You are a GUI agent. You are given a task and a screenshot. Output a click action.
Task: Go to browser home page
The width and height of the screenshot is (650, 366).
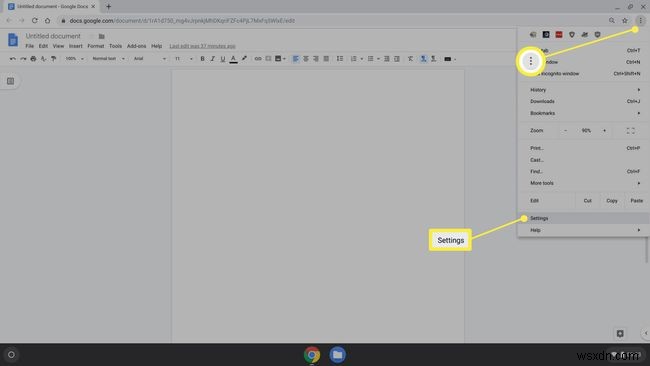point(47,20)
